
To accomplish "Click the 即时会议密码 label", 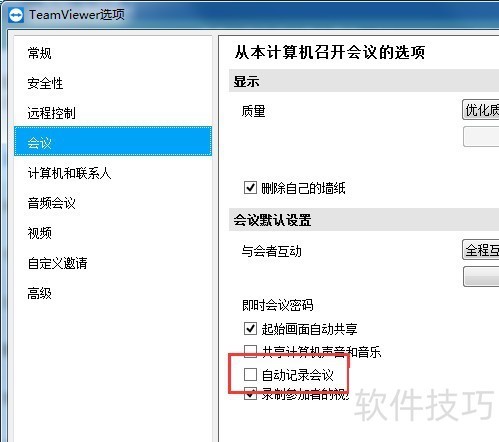I will pos(277,305).
